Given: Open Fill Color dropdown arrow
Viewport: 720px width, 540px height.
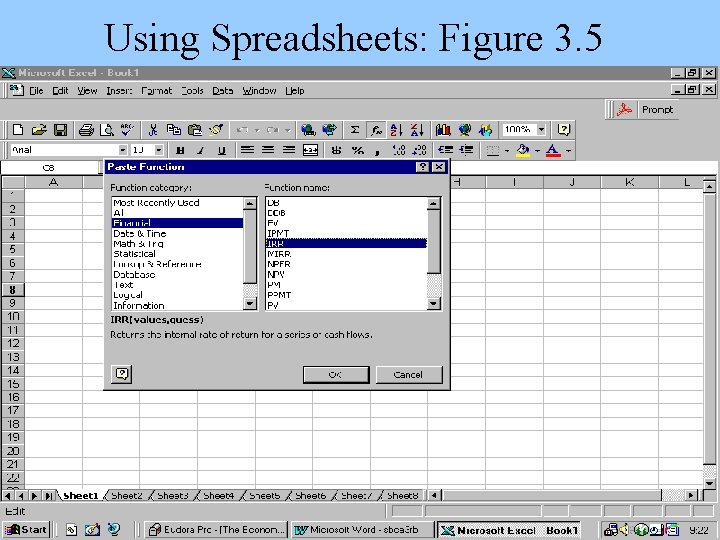Looking at the screenshot, I should coord(537,151).
